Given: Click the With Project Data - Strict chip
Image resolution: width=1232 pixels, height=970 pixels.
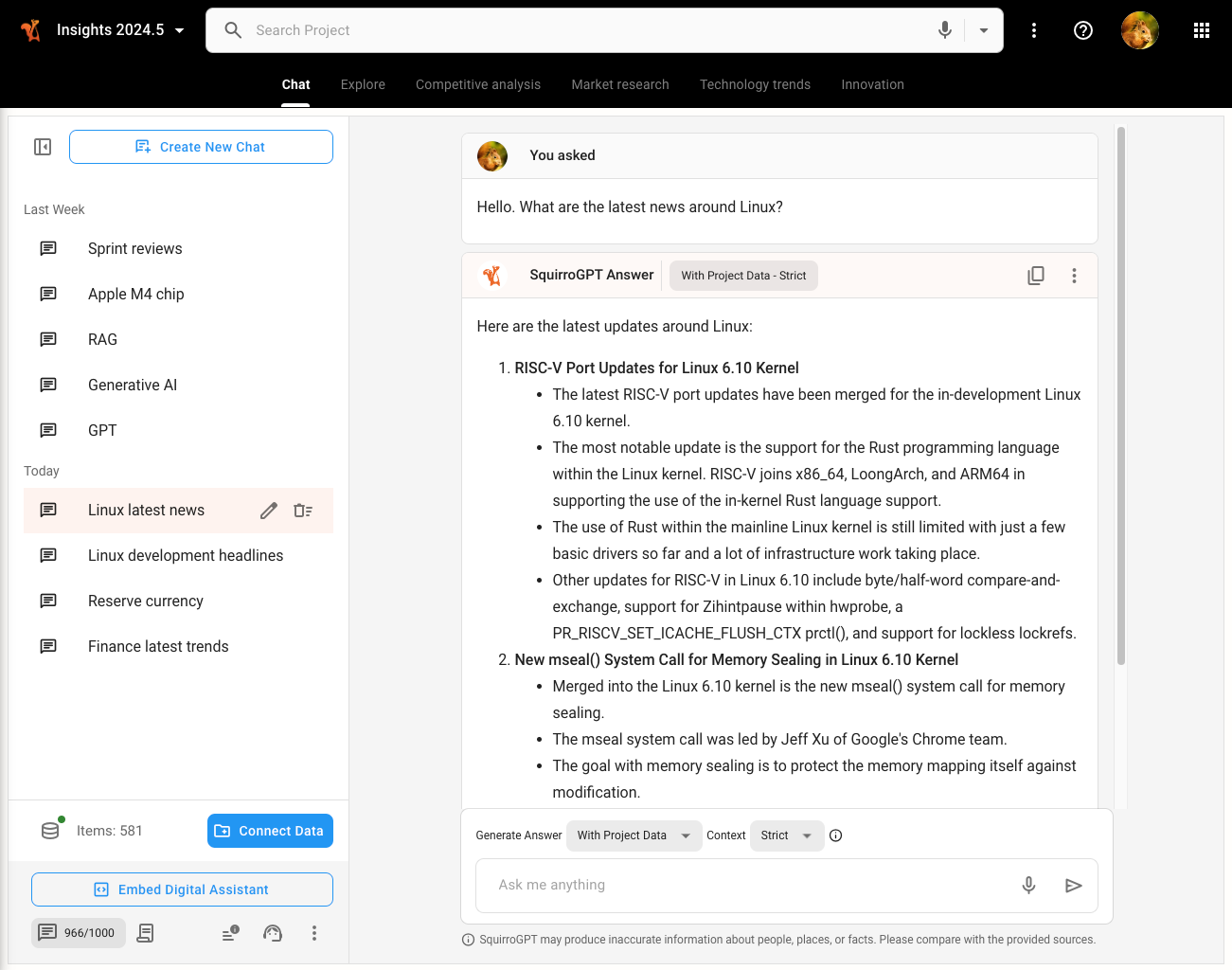Looking at the screenshot, I should pyautogui.click(x=743, y=276).
